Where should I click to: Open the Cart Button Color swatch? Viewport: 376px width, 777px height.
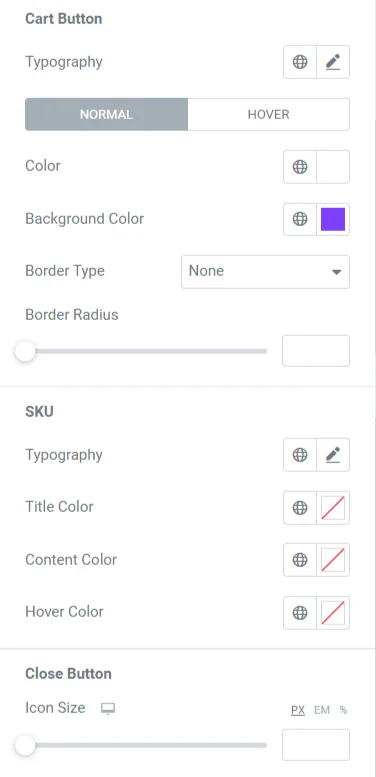point(333,167)
